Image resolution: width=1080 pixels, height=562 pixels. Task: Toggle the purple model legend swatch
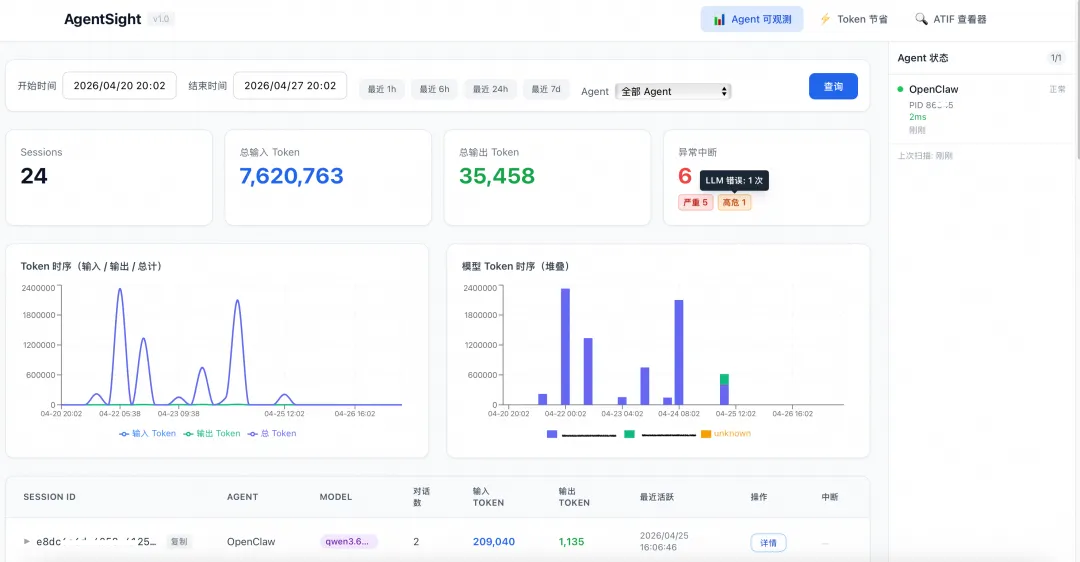coord(552,434)
